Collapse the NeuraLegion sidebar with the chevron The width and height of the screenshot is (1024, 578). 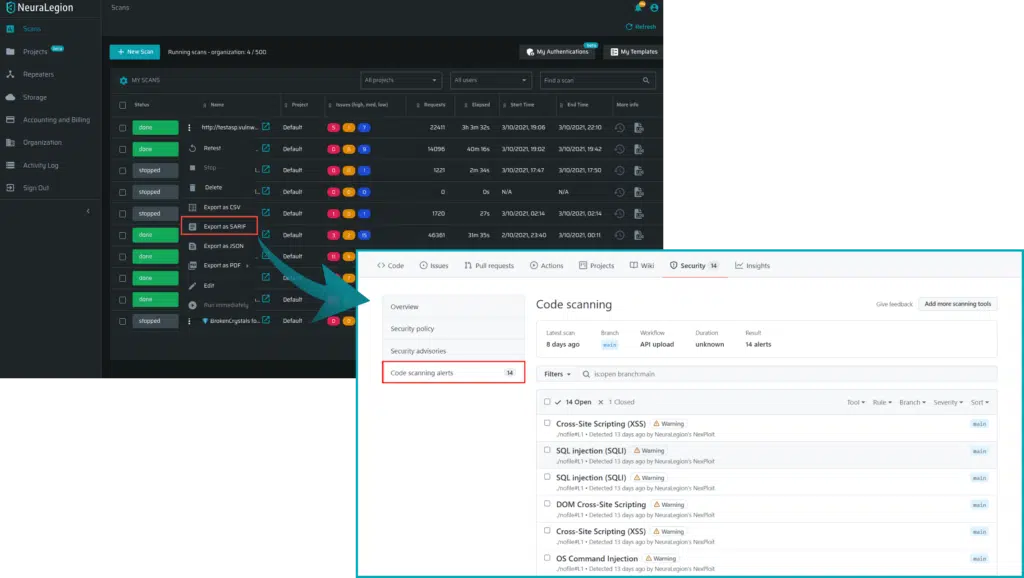point(88,211)
